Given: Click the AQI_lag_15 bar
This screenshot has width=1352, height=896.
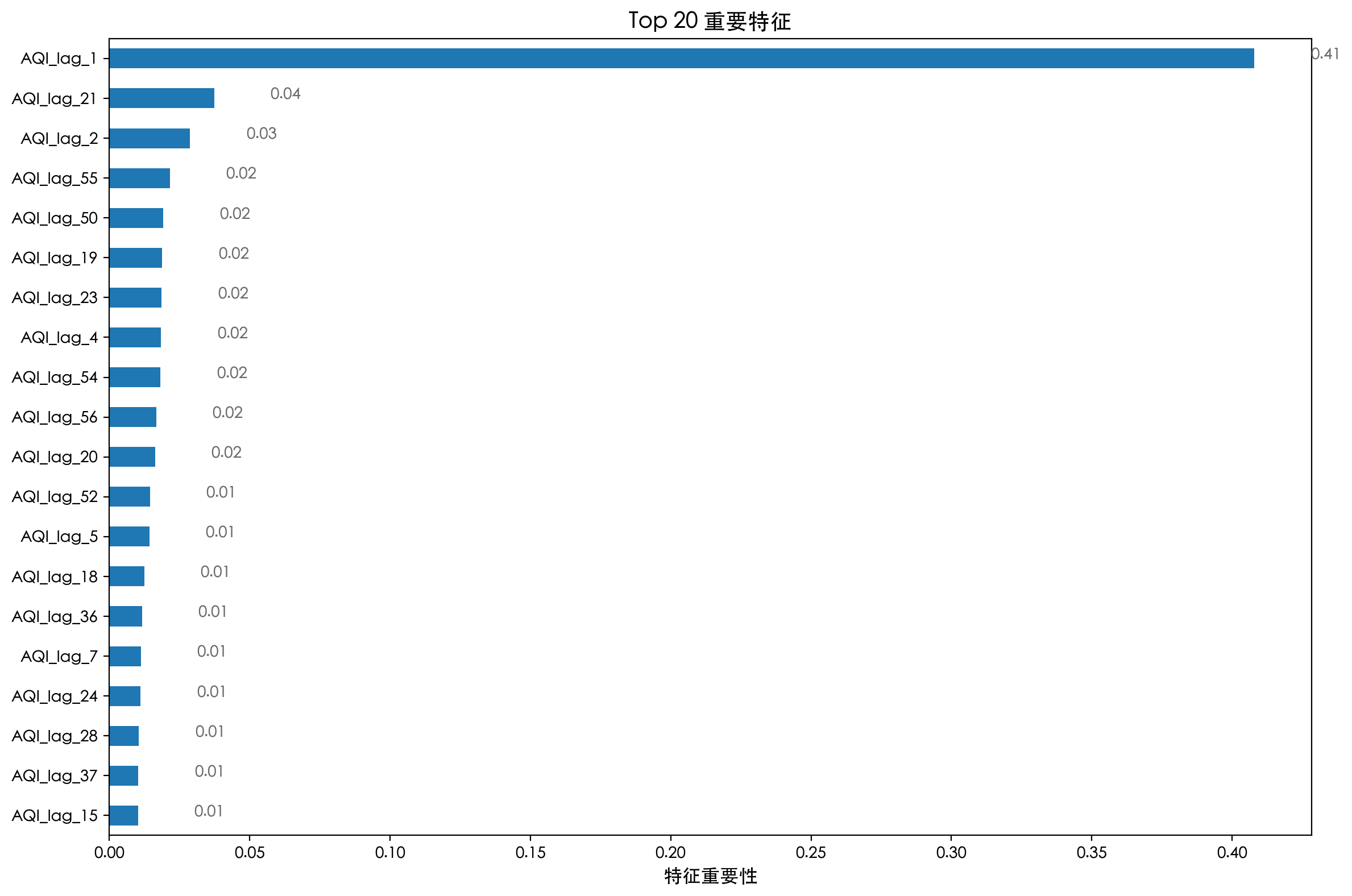Looking at the screenshot, I should tap(123, 815).
